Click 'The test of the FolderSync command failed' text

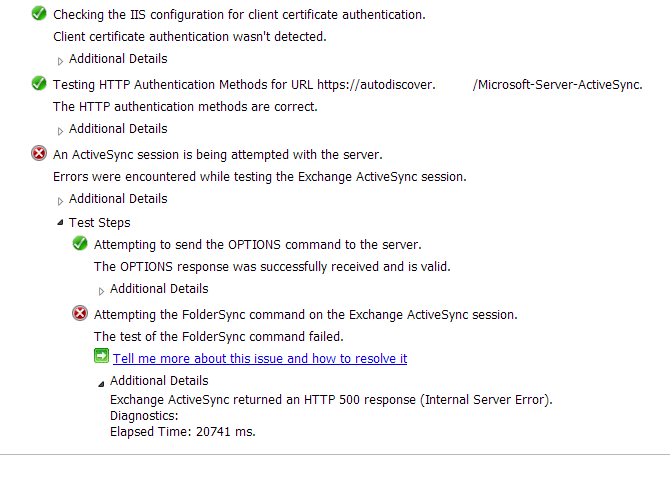[x=219, y=337]
